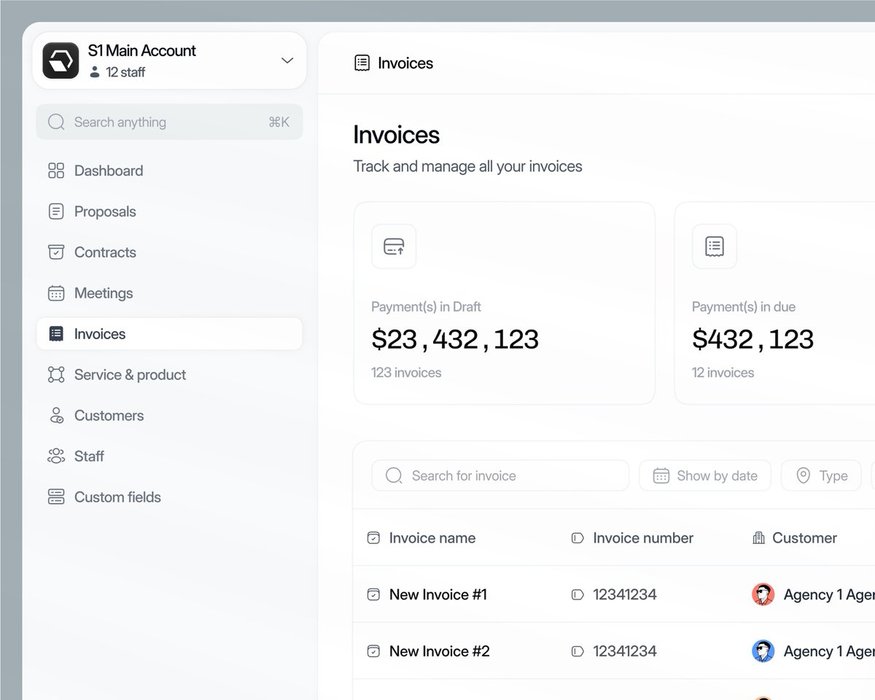Click the Invoices breadcrumb icon in header
Image resolution: width=875 pixels, height=700 pixels.
coord(362,63)
